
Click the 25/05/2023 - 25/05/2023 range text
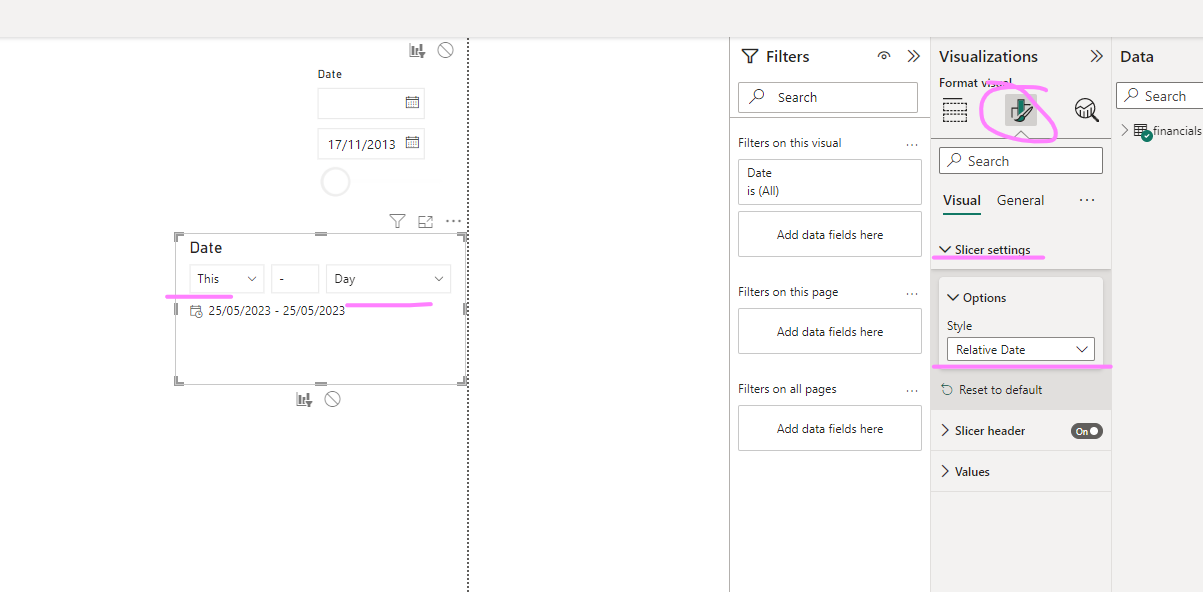pyautogui.click(x=277, y=311)
